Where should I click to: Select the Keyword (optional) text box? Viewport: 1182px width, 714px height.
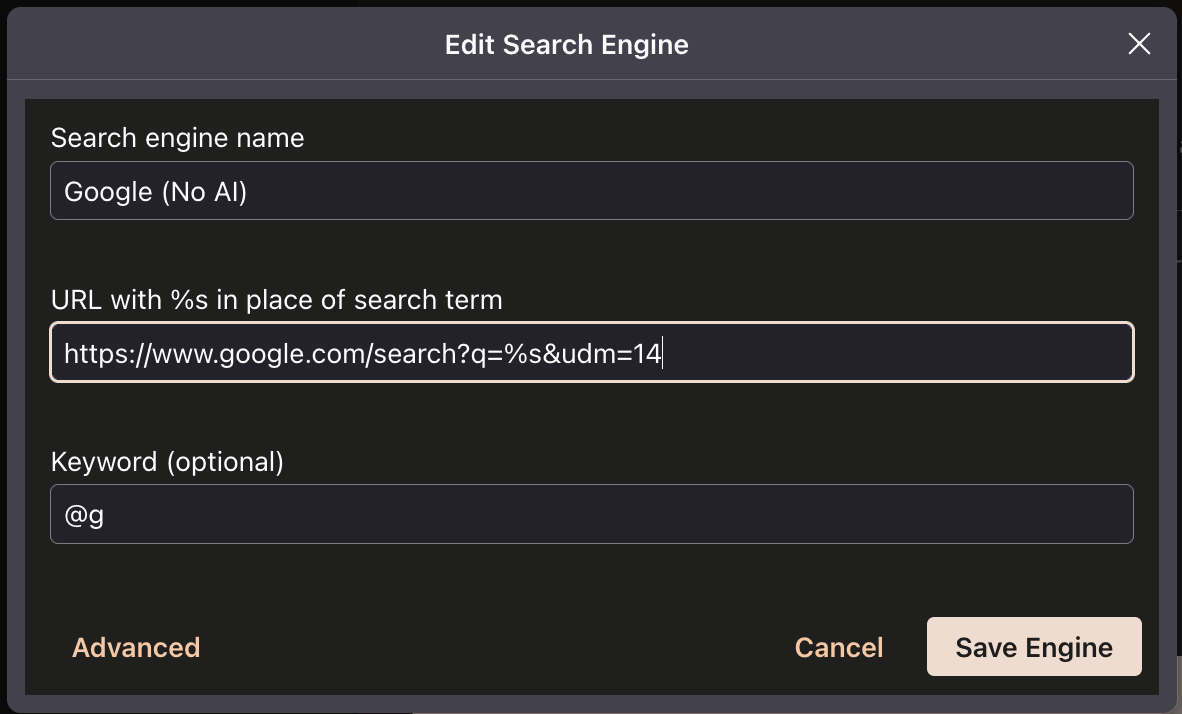tap(591, 515)
